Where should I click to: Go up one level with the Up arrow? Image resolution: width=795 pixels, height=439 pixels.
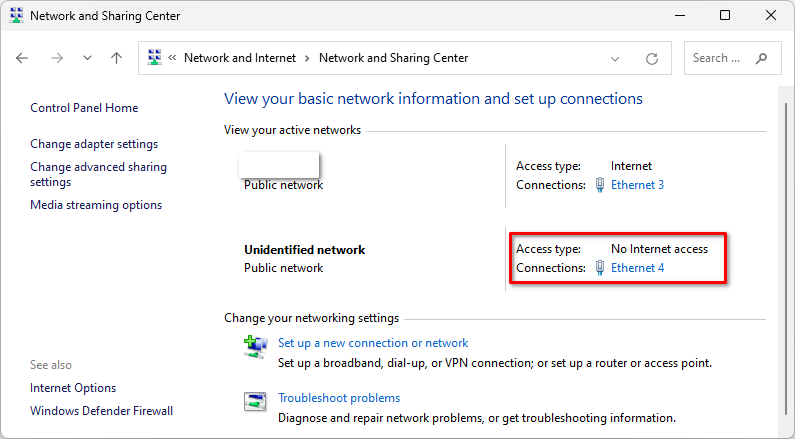tap(117, 58)
